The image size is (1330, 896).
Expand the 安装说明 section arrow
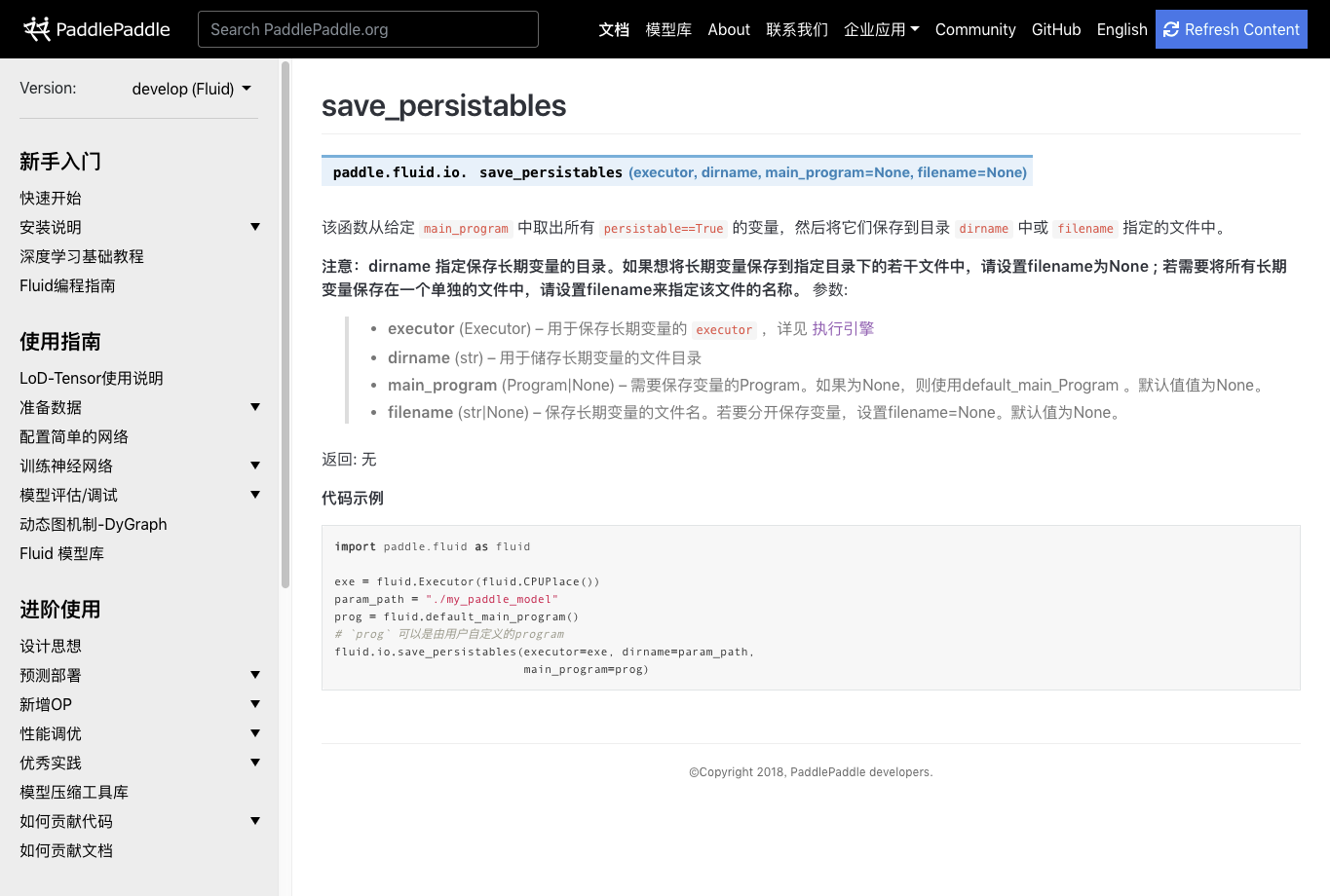click(255, 227)
